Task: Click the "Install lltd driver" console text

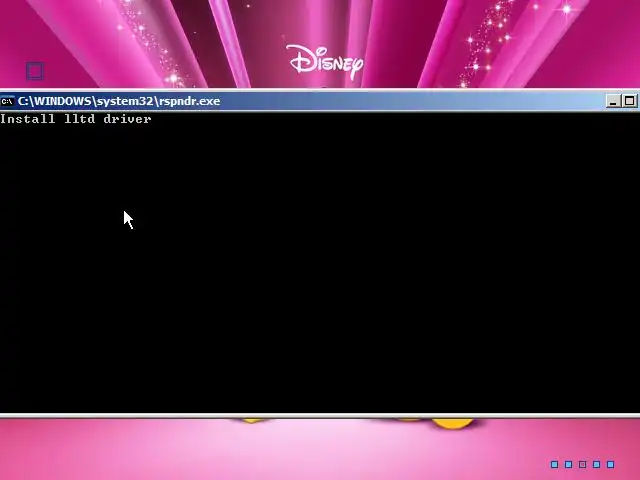Action: tap(76, 119)
